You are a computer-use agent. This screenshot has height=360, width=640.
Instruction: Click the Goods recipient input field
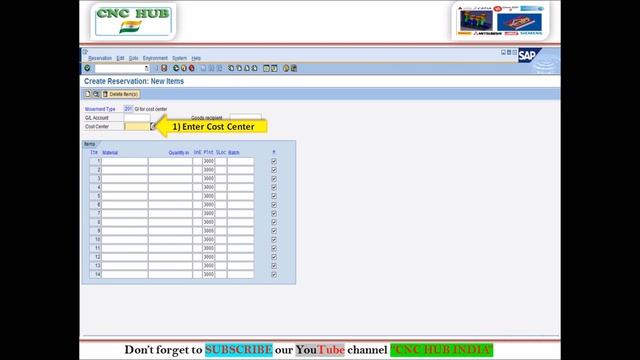tap(245, 118)
